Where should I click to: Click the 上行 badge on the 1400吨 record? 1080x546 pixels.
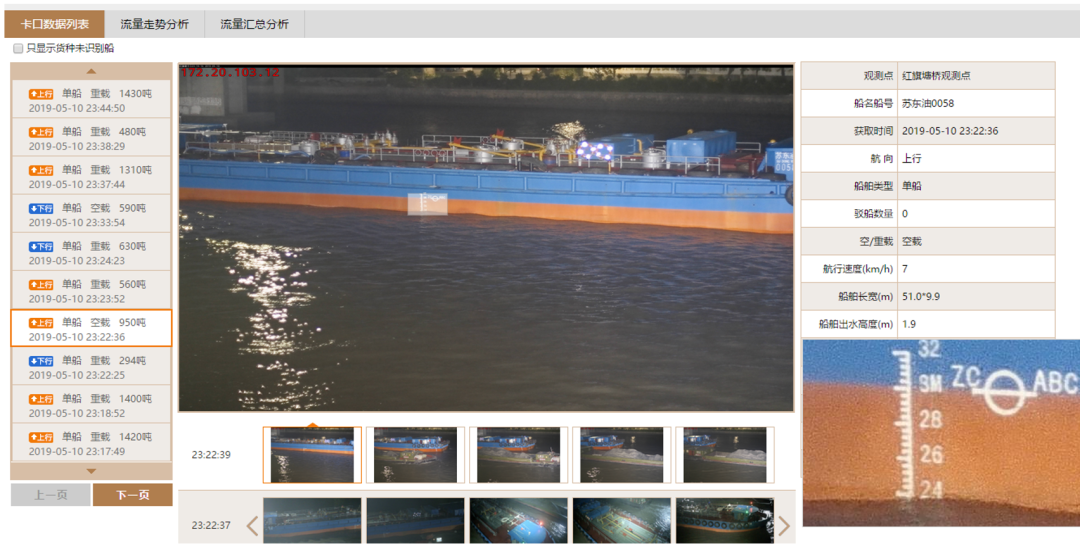(x=41, y=399)
